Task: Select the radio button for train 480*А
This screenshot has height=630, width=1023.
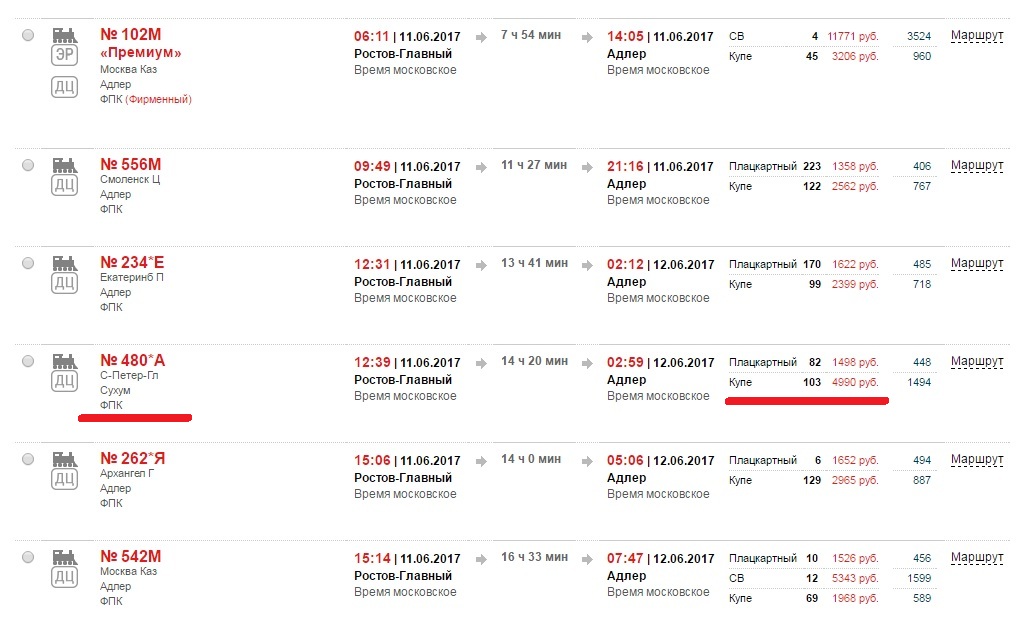Action: [x=28, y=361]
